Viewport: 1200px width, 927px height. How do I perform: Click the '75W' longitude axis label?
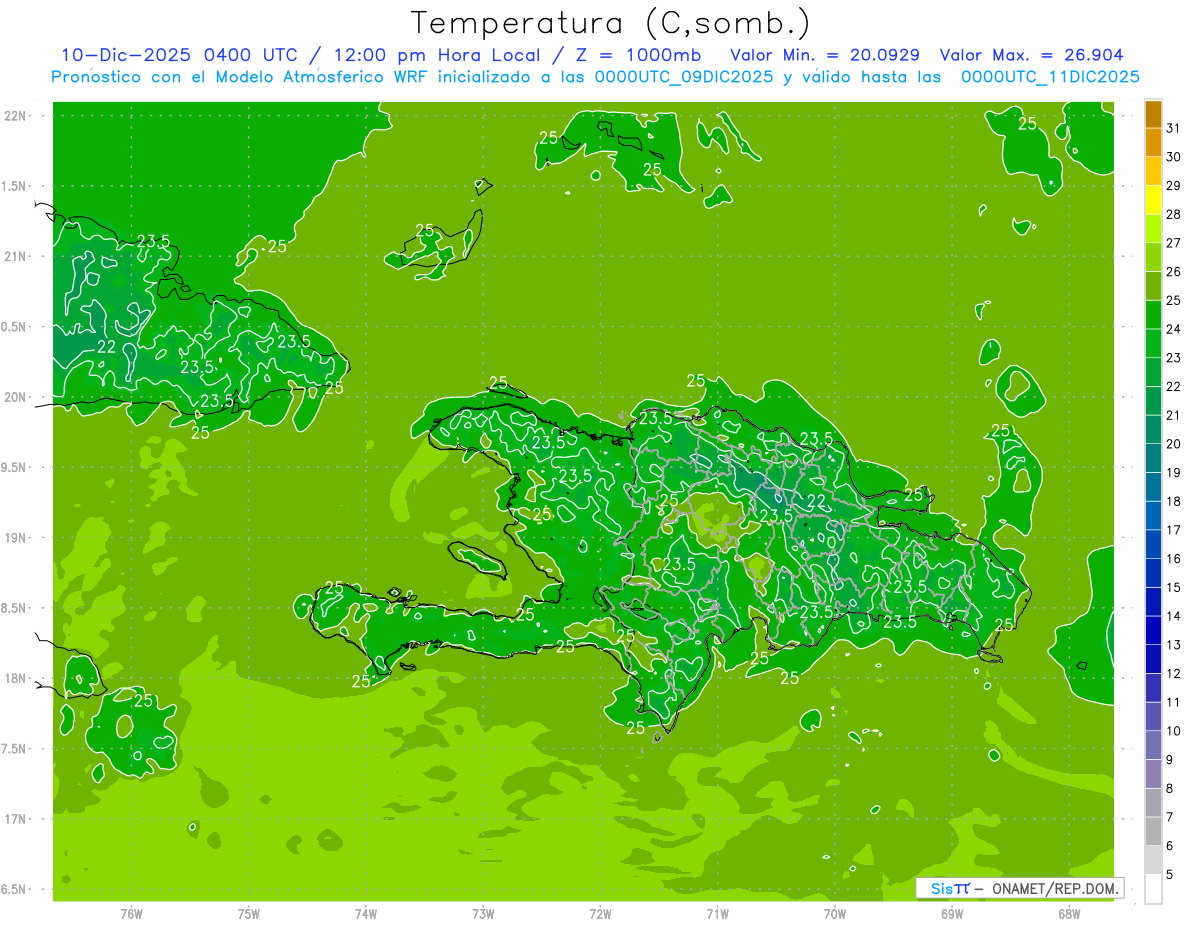[x=249, y=914]
